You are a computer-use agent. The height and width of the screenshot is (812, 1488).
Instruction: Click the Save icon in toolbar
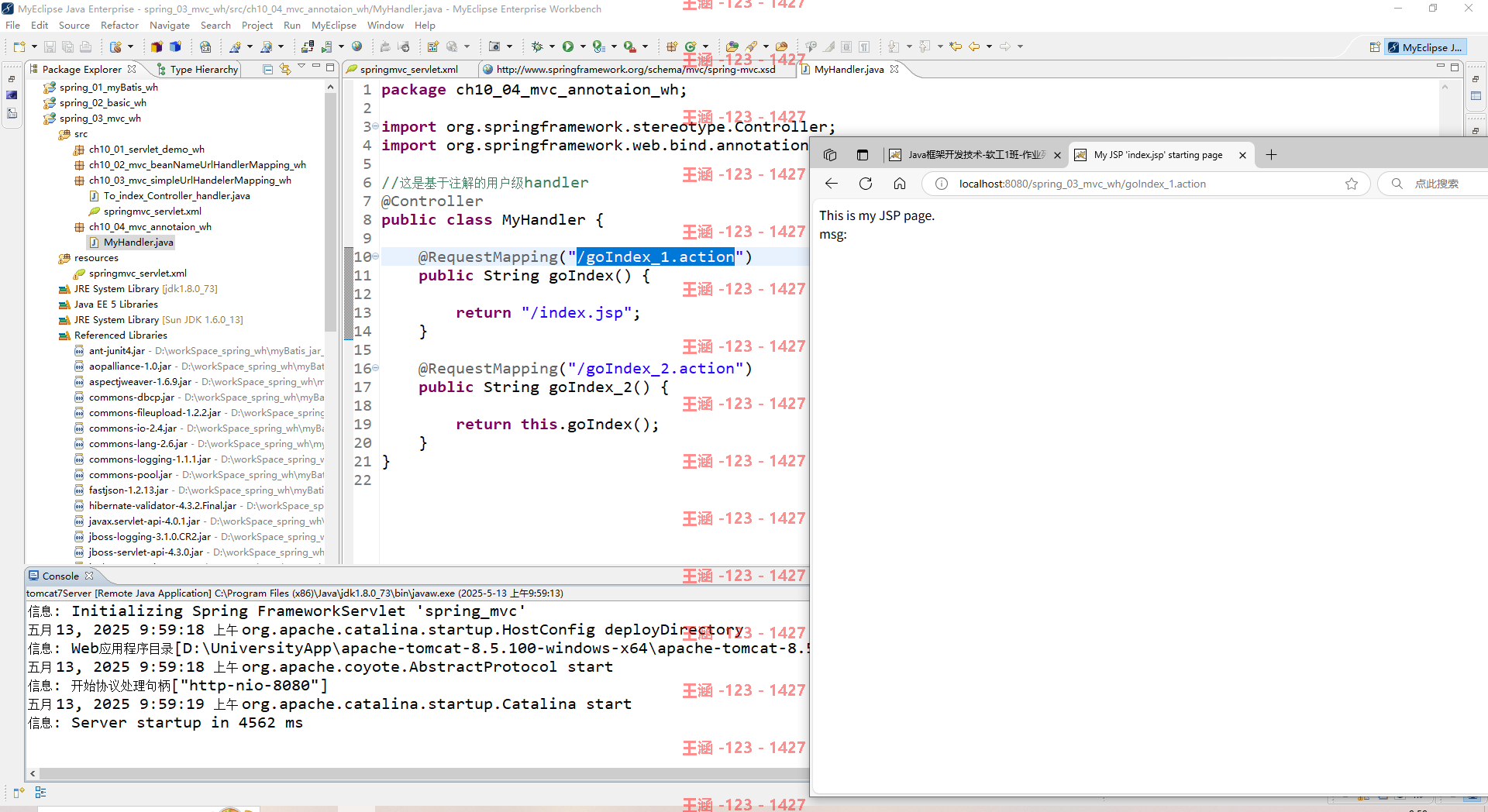pyautogui.click(x=50, y=46)
